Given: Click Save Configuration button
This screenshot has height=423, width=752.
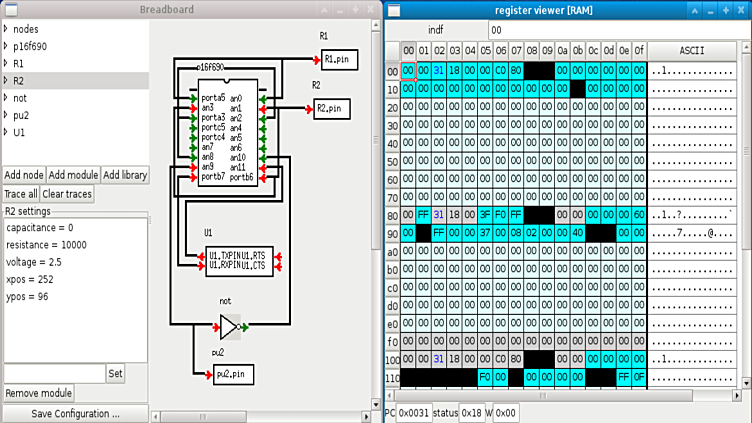Looking at the screenshot, I should tap(75, 414).
